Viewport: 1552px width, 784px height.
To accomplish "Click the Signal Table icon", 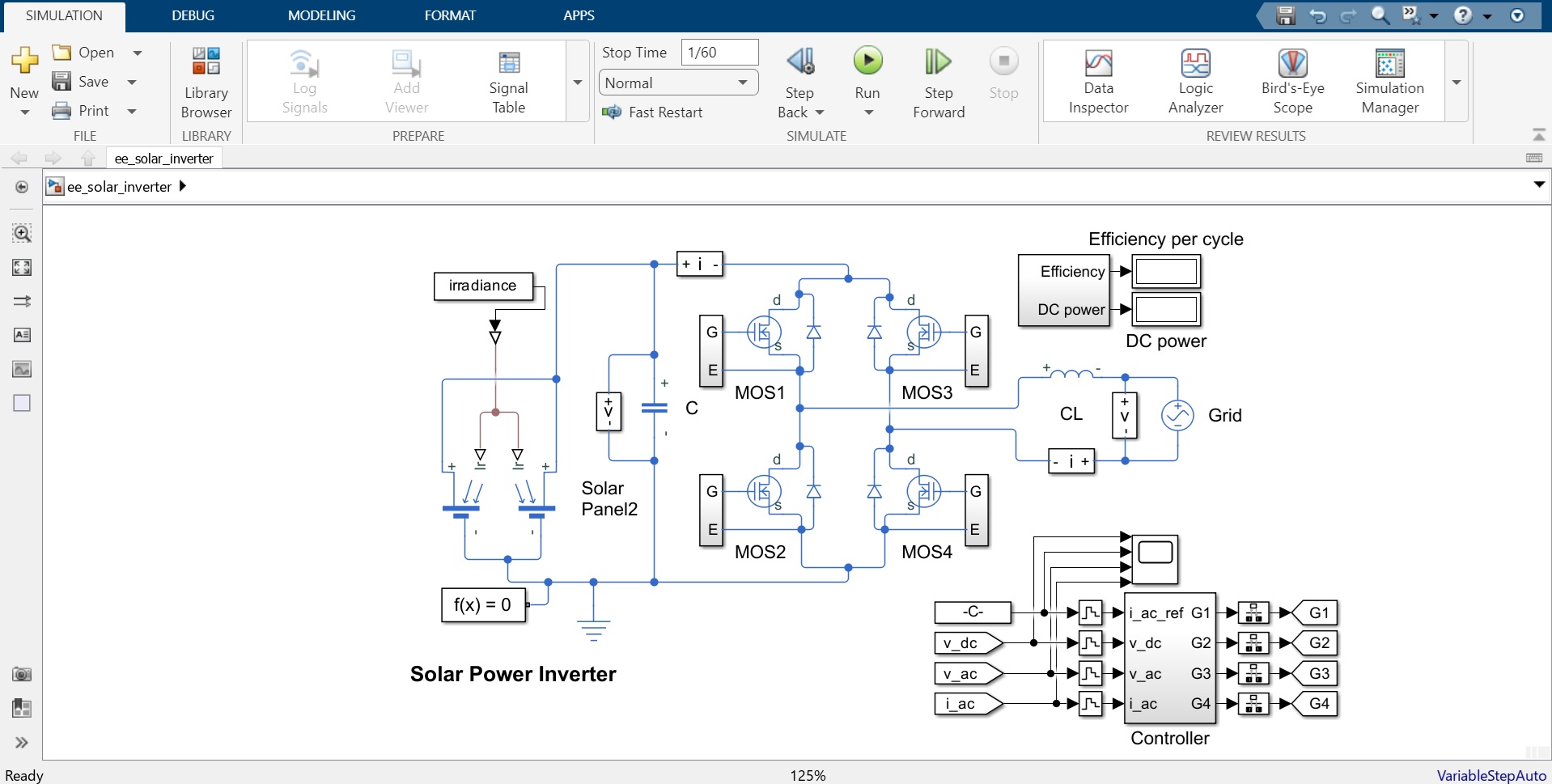I will click(x=508, y=81).
